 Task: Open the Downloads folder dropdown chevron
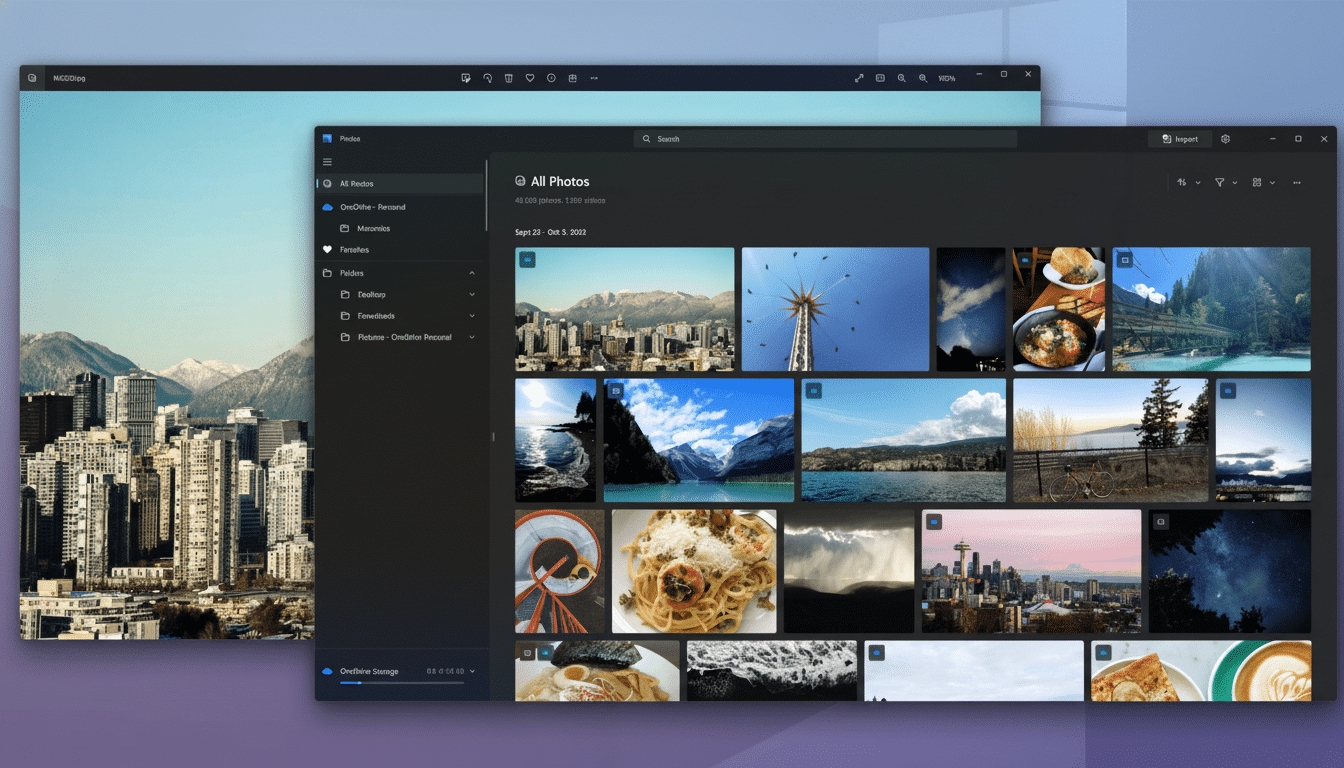pos(470,315)
